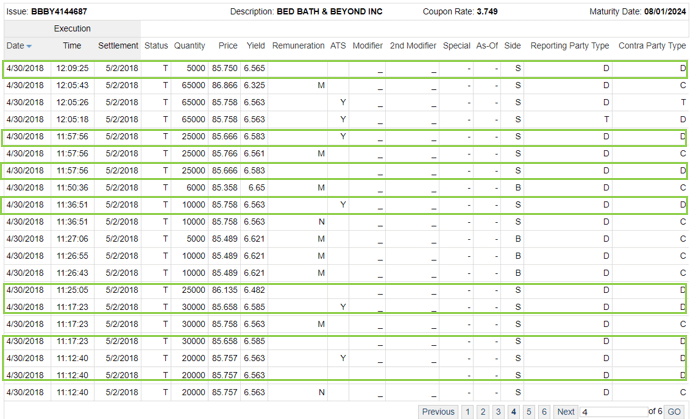Viewport: 697px width, 419px height.
Task: Click the Contra Party Type header
Action: pos(652,46)
